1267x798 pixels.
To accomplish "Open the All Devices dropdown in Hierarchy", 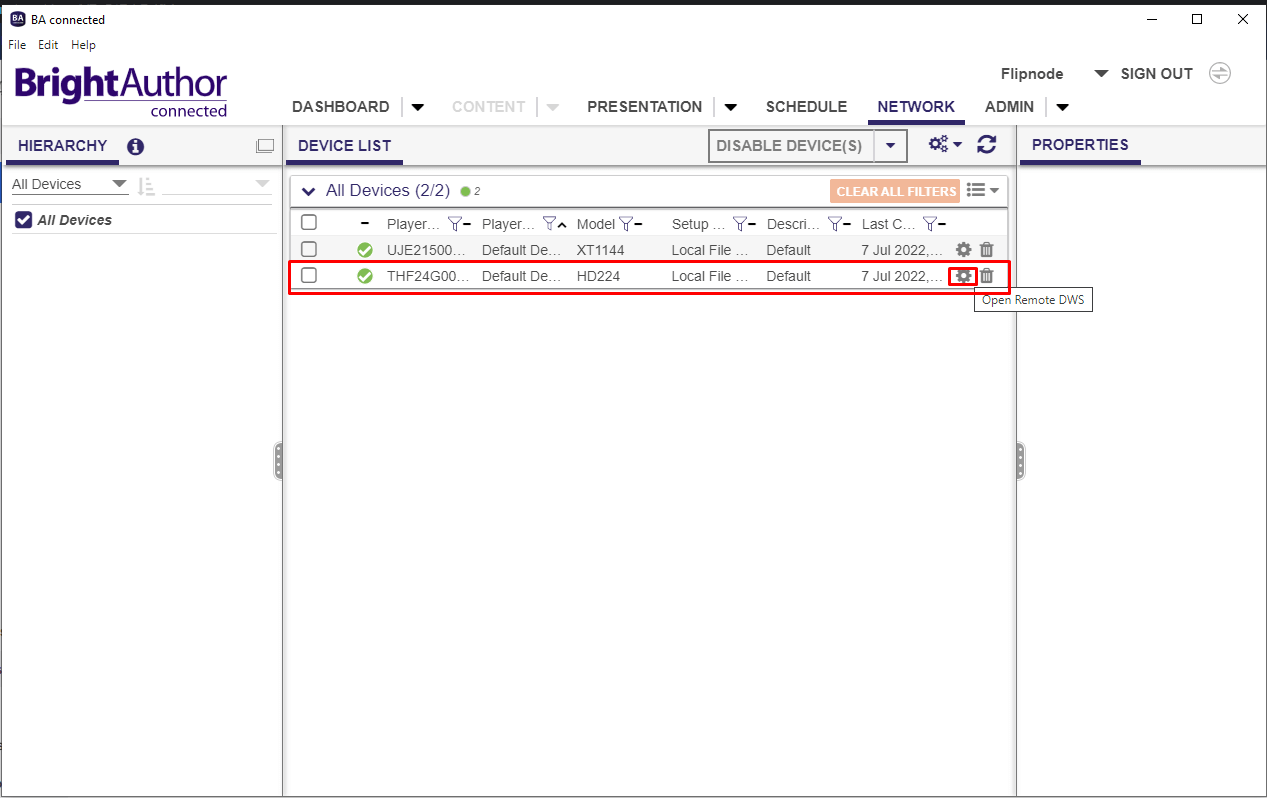I will [119, 184].
